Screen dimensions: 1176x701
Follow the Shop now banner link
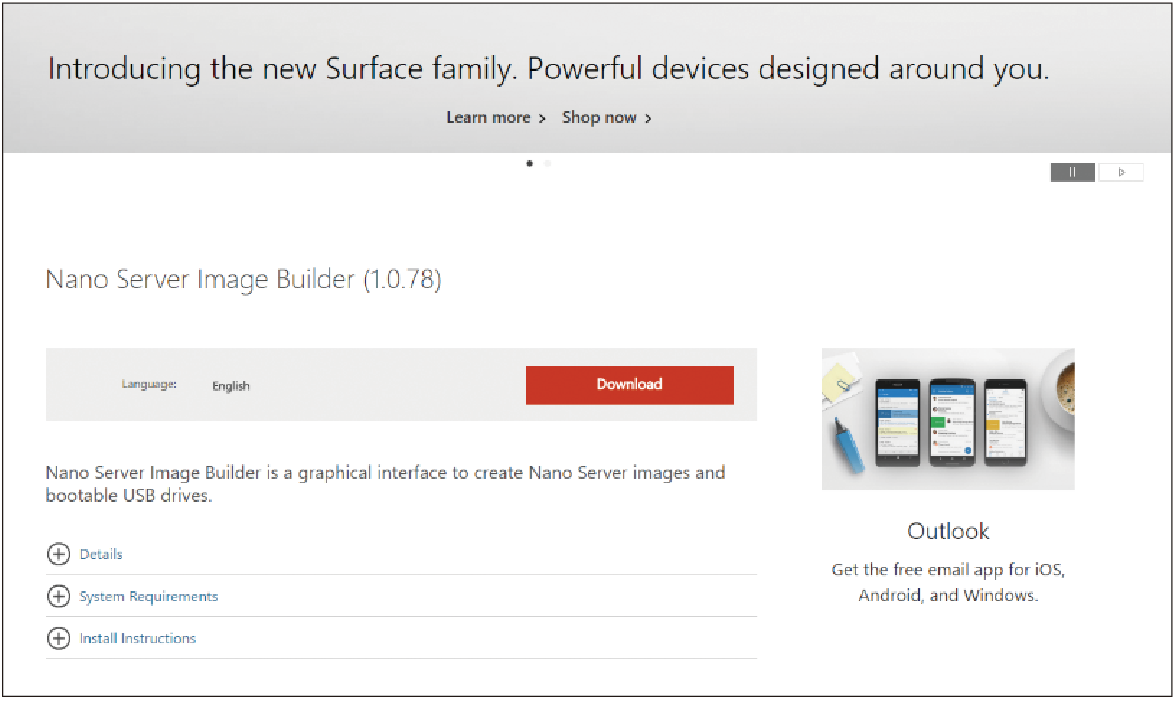point(607,118)
